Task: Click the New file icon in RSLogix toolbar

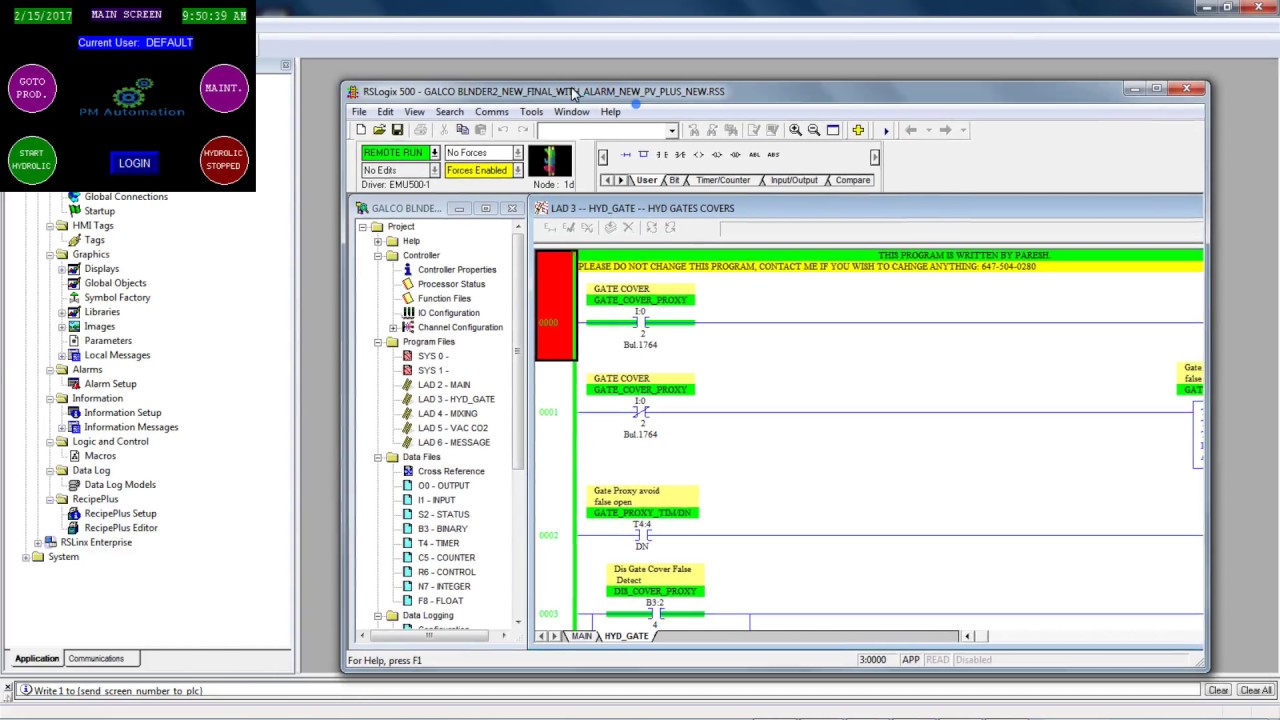Action: 361,130
